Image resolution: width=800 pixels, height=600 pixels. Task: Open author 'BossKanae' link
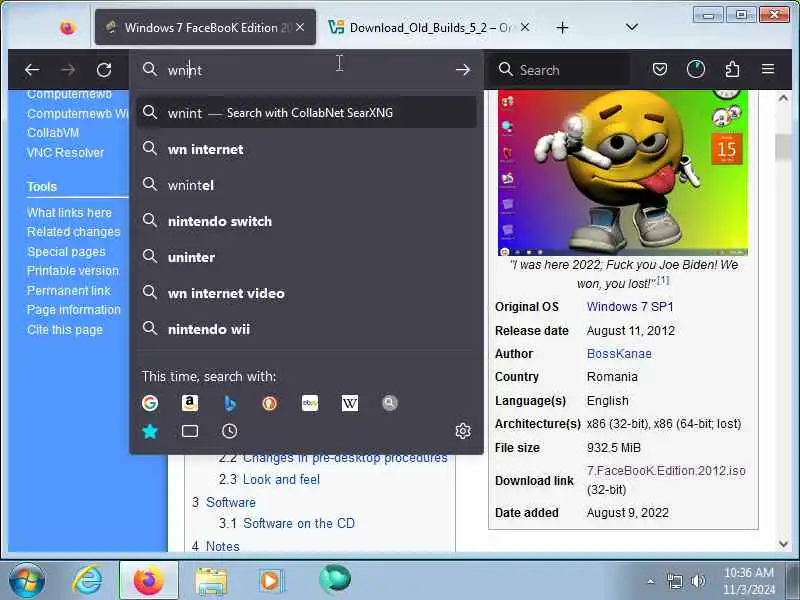pyautogui.click(x=619, y=354)
